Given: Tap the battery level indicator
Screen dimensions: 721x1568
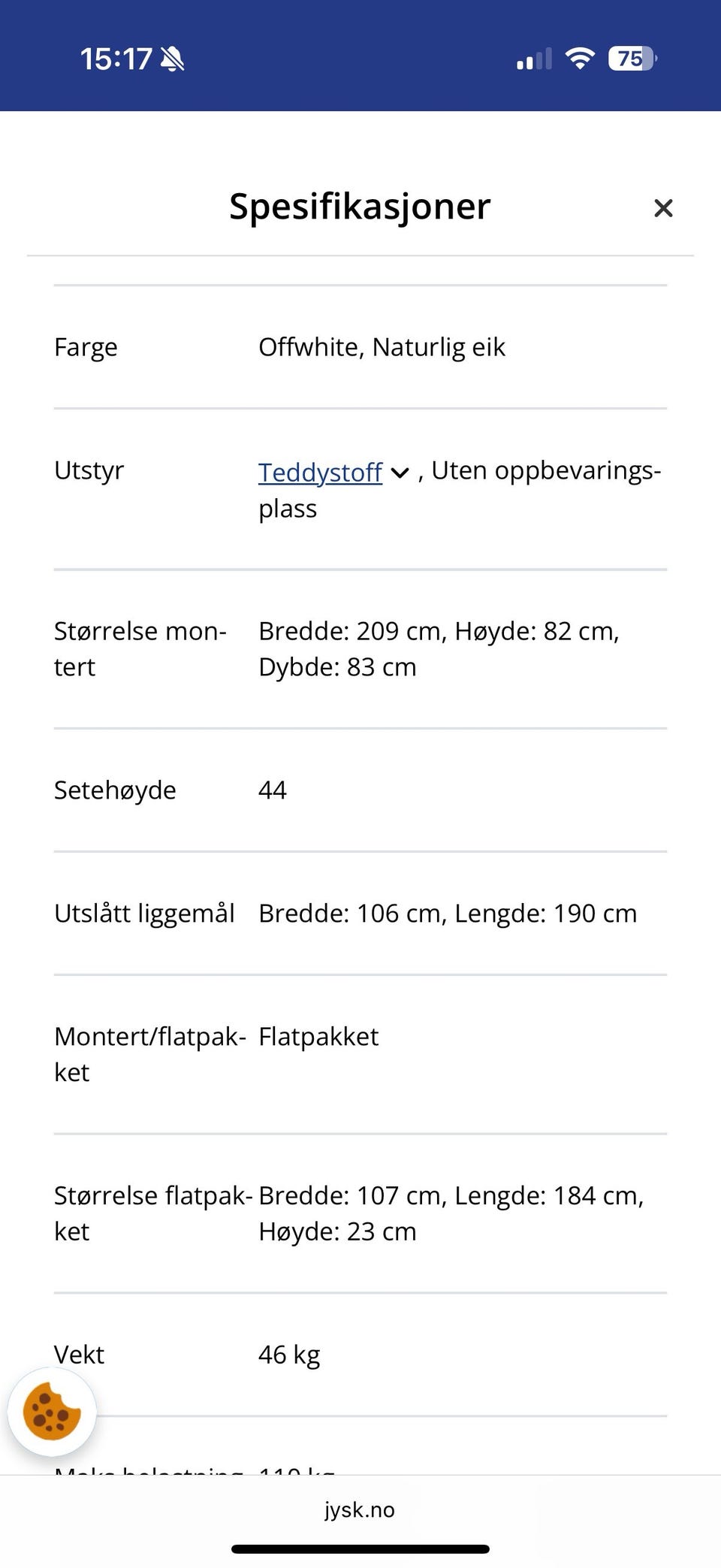Looking at the screenshot, I should click(x=632, y=58).
